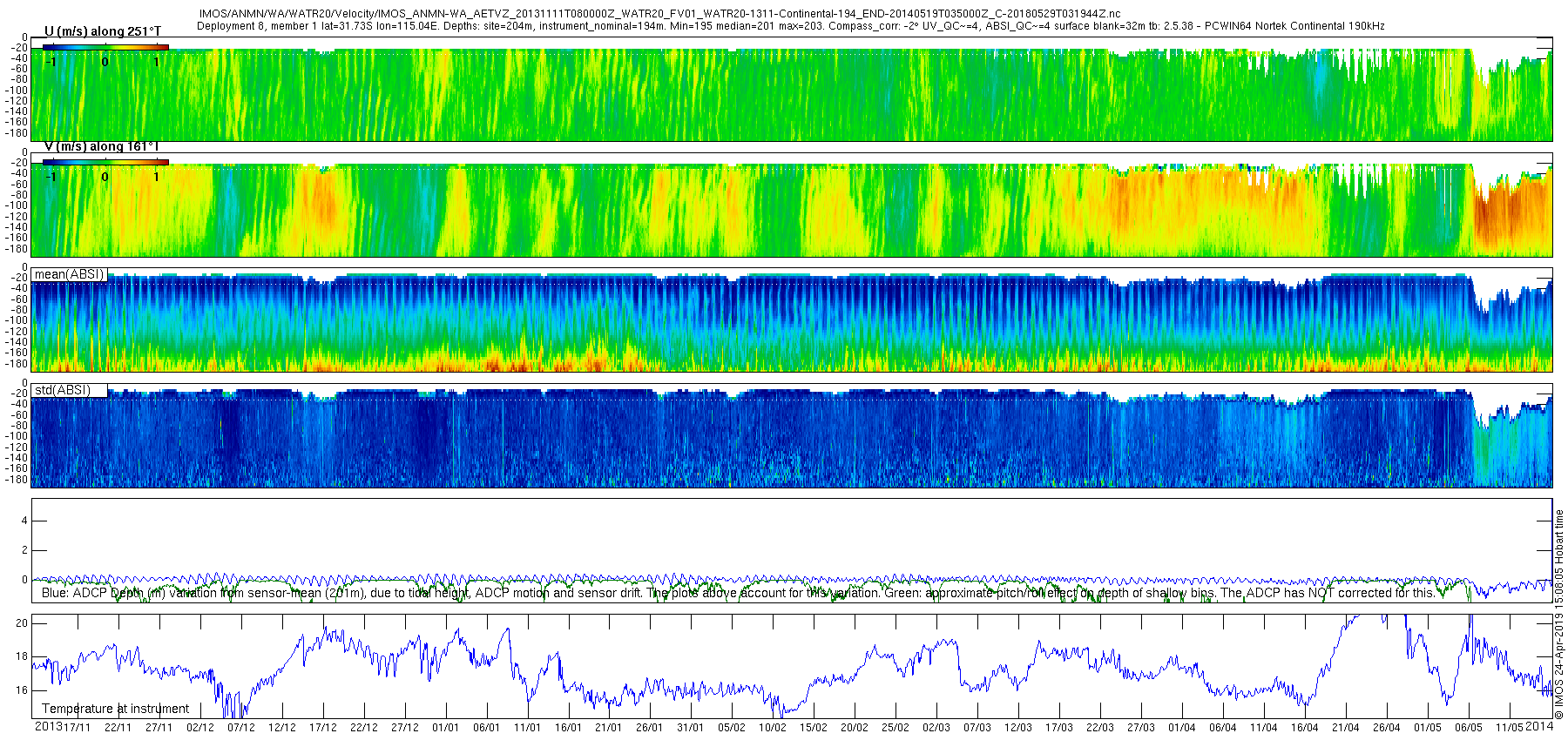Click the 'Temperature at instrument' label
The width and height of the screenshot is (1568, 740).
[x=116, y=709]
